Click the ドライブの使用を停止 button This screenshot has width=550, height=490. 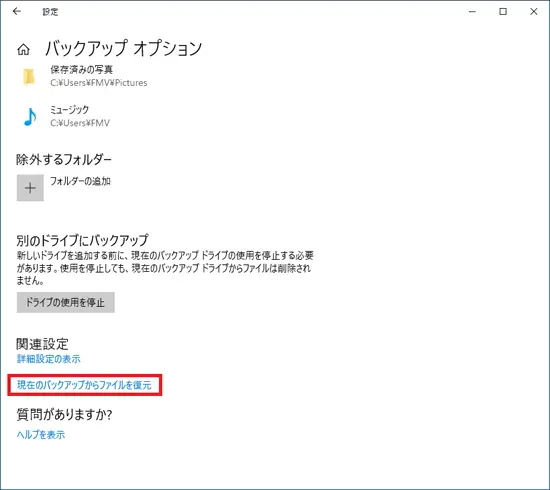coord(66,302)
